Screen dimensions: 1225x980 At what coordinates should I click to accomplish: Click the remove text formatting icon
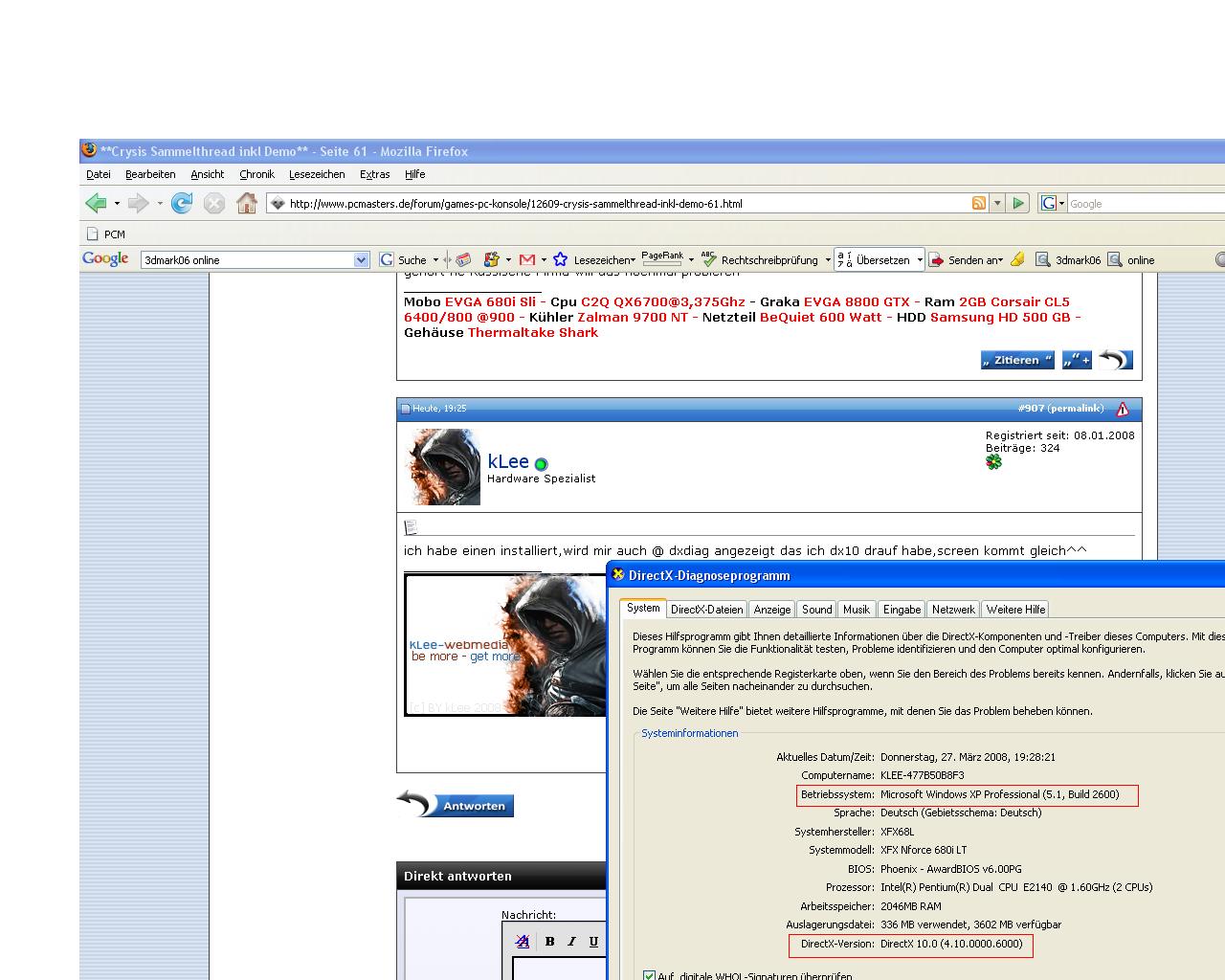click(x=522, y=942)
